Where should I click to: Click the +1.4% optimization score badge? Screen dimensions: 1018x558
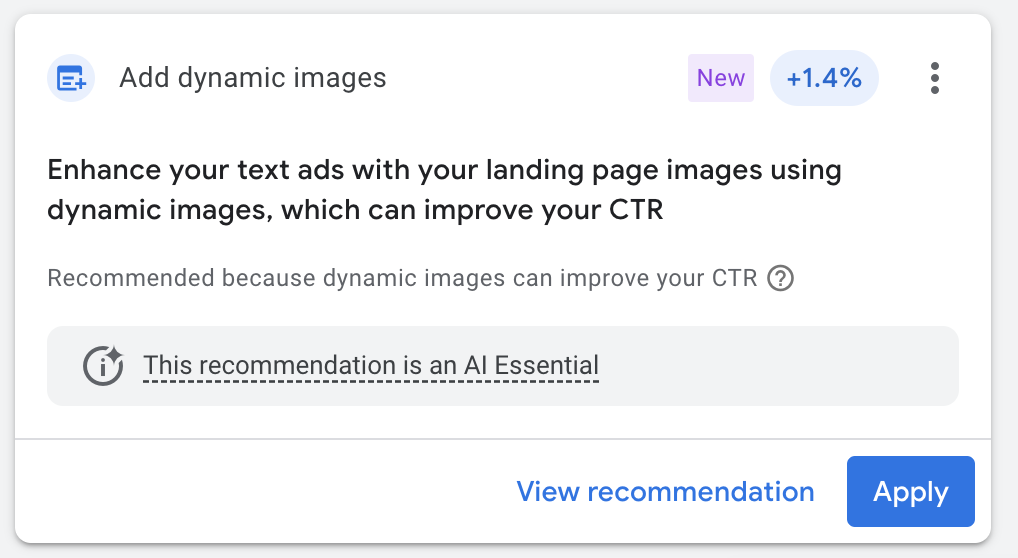pyautogui.click(x=824, y=78)
